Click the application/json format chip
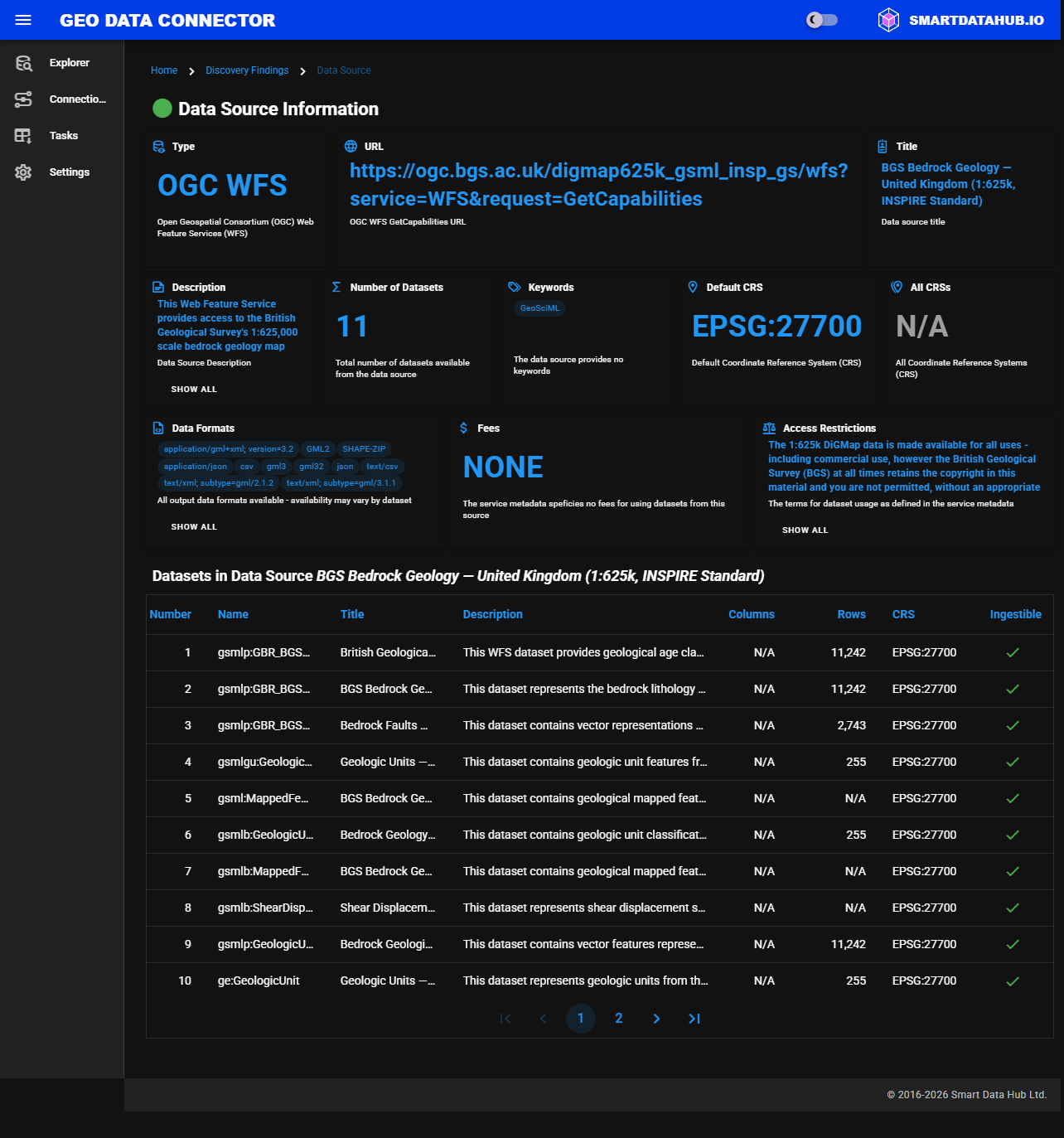The image size is (1064, 1138). coord(196,467)
